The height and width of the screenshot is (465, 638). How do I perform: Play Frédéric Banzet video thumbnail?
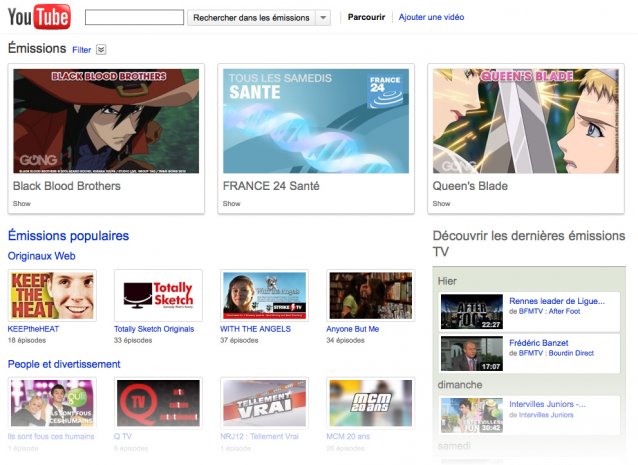pos(472,354)
